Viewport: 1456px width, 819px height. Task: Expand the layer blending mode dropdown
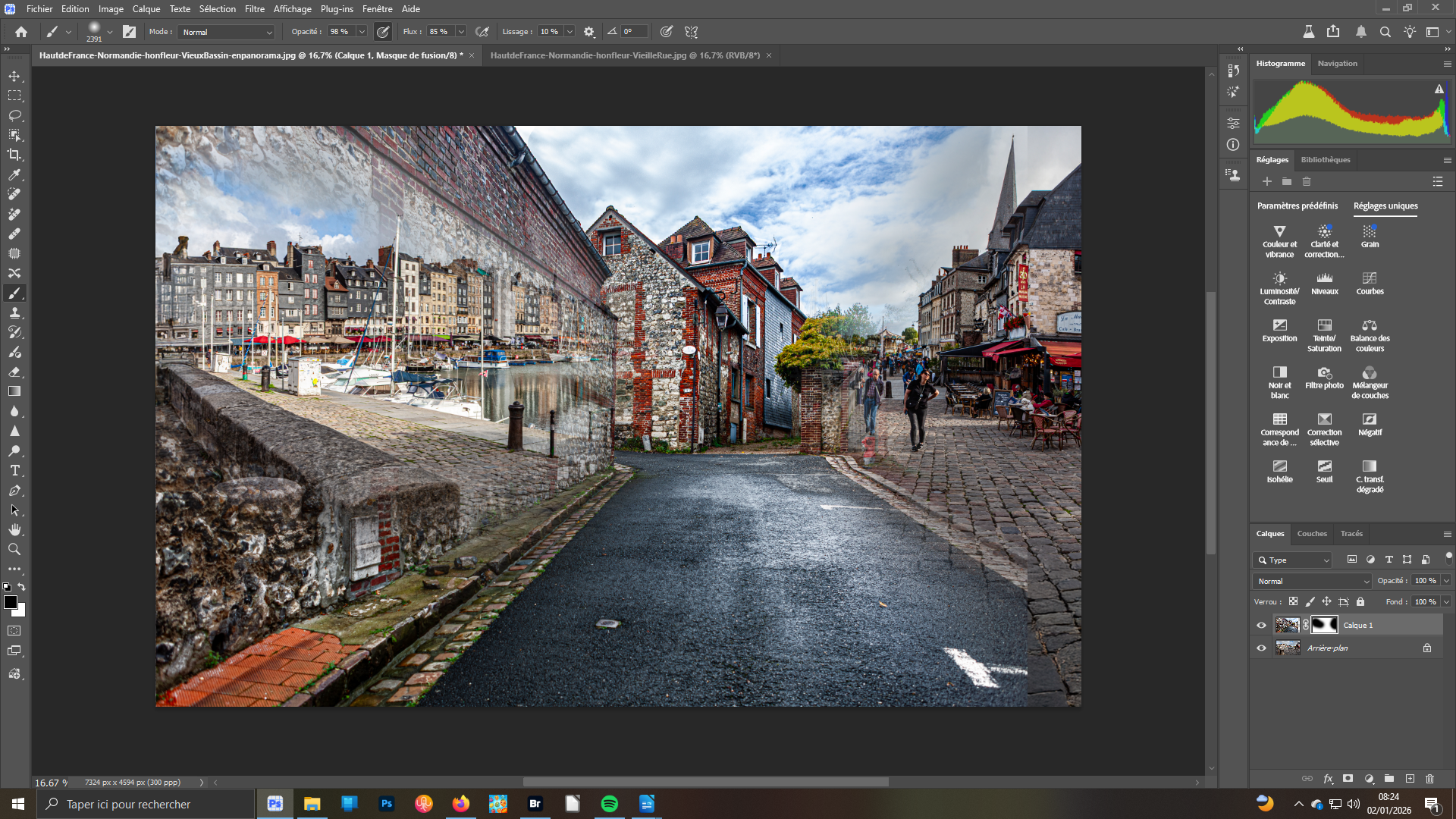click(1313, 582)
